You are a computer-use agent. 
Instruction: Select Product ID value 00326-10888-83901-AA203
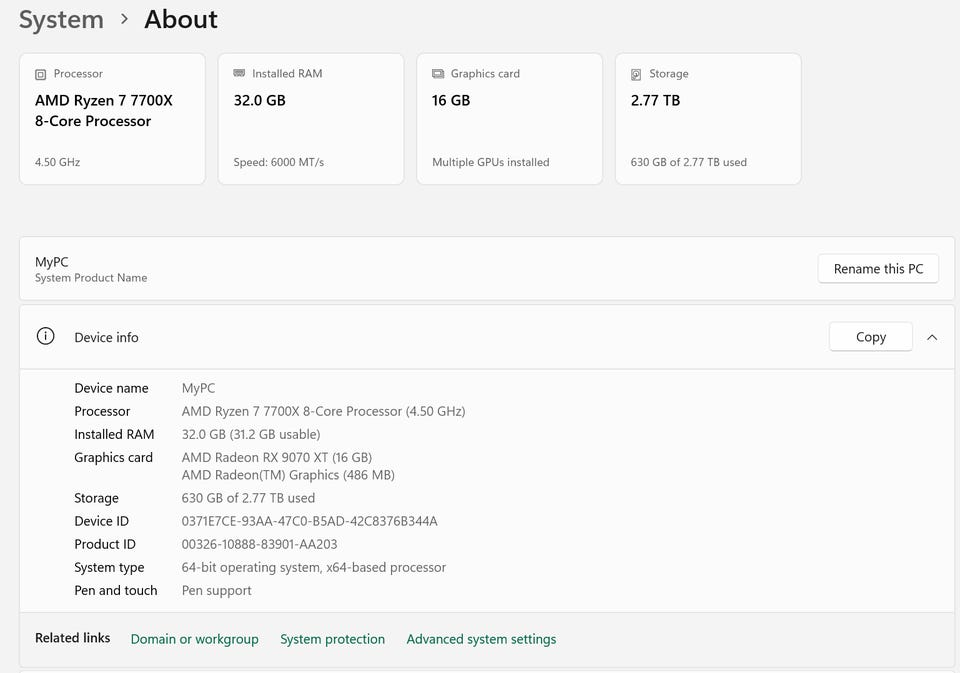(x=259, y=544)
